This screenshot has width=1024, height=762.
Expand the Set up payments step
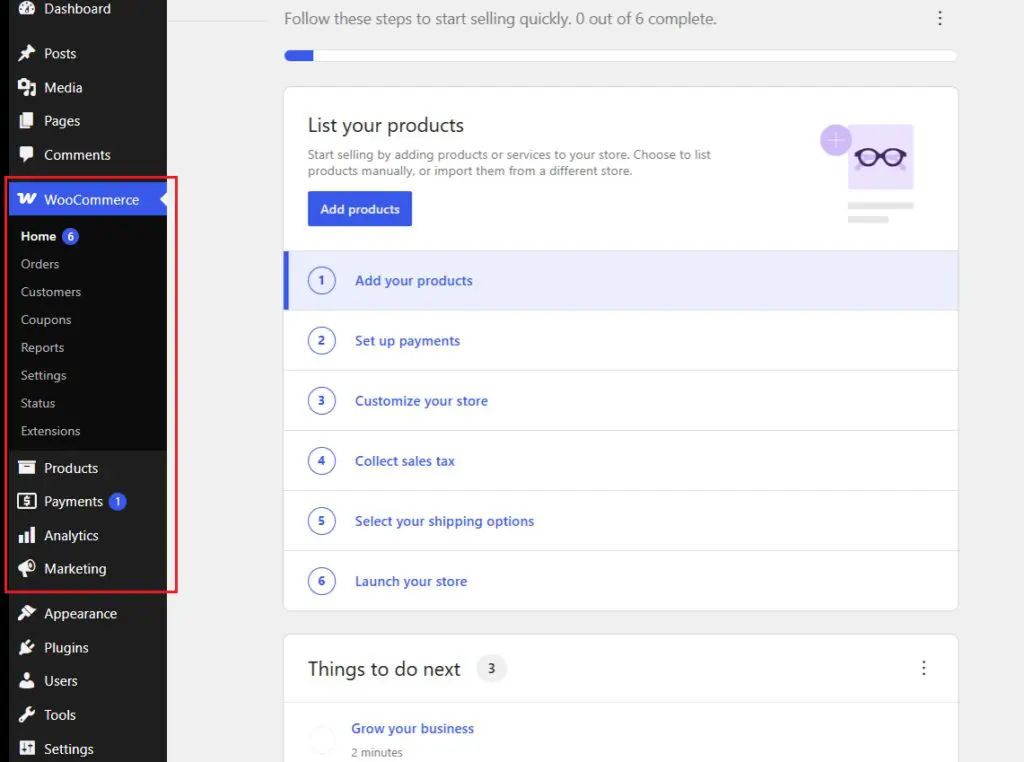pyautogui.click(x=620, y=340)
